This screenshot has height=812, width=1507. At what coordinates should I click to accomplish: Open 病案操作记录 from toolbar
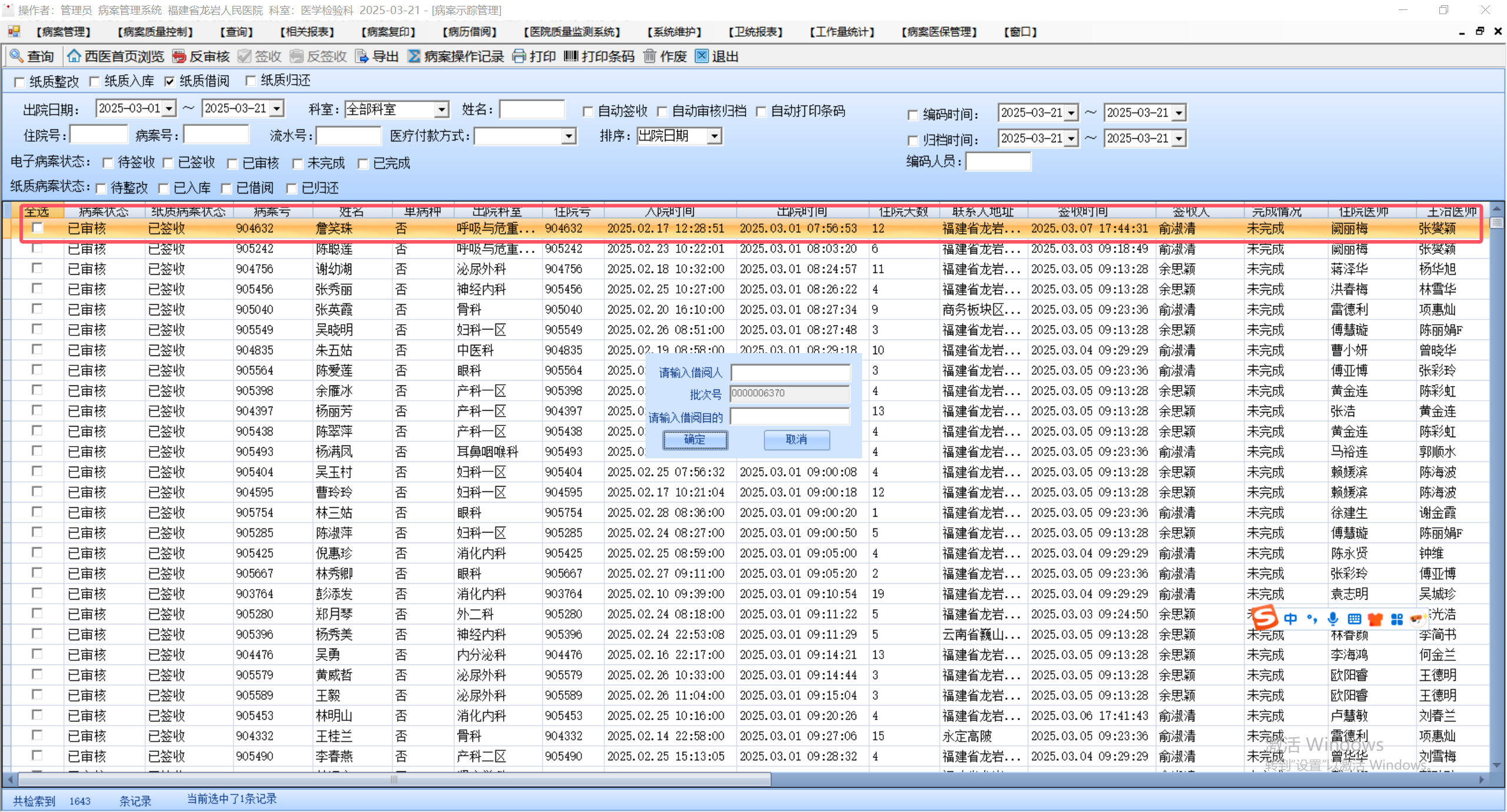click(x=414, y=56)
